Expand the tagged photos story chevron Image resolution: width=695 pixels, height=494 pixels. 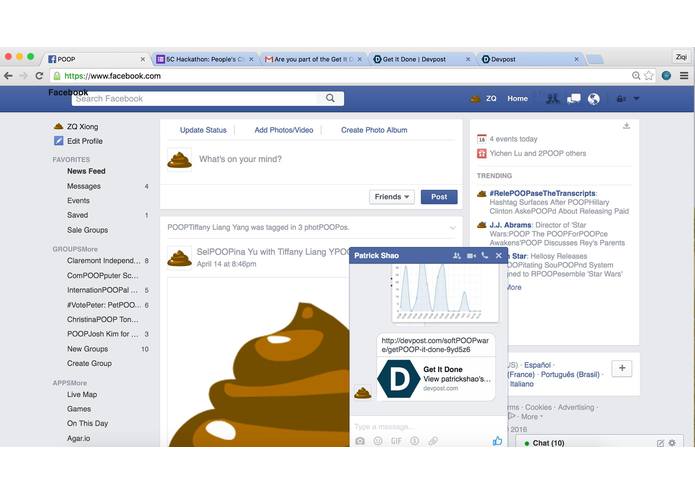(x=453, y=228)
